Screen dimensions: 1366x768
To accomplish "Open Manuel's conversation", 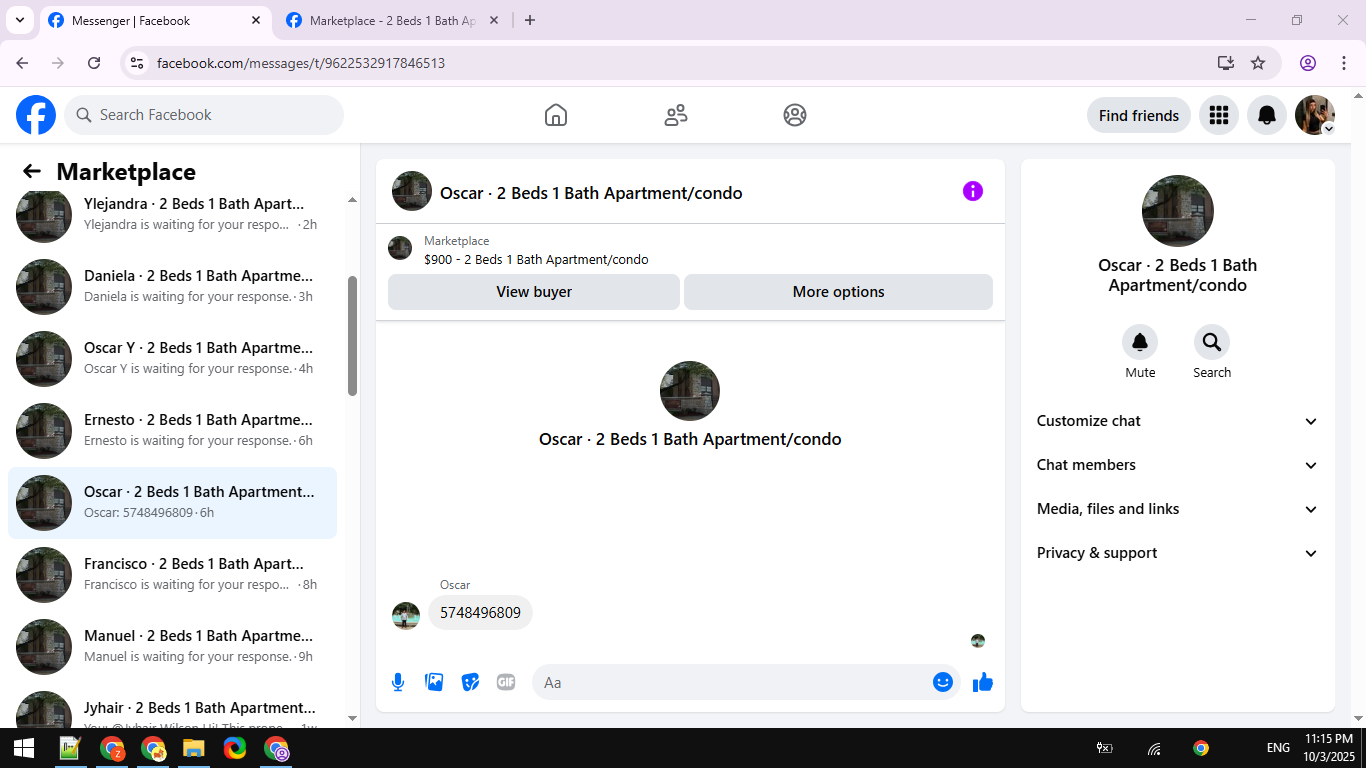I will (x=172, y=646).
